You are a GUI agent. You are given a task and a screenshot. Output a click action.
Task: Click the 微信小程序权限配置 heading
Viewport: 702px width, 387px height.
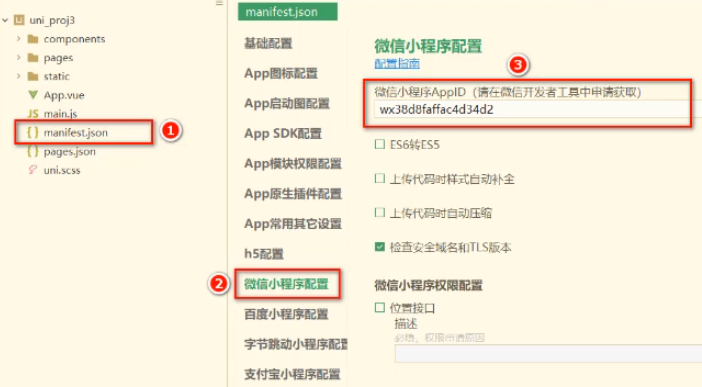428,285
